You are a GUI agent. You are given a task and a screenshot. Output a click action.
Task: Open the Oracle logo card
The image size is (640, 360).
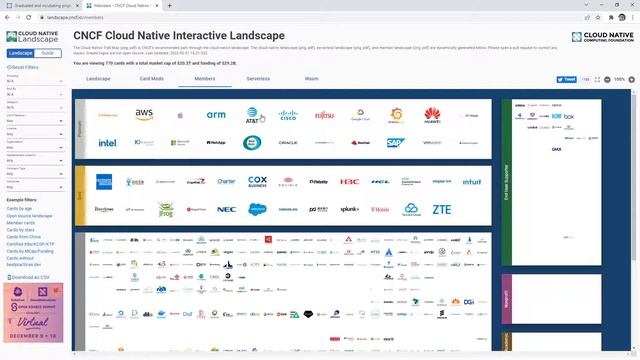click(x=288, y=143)
